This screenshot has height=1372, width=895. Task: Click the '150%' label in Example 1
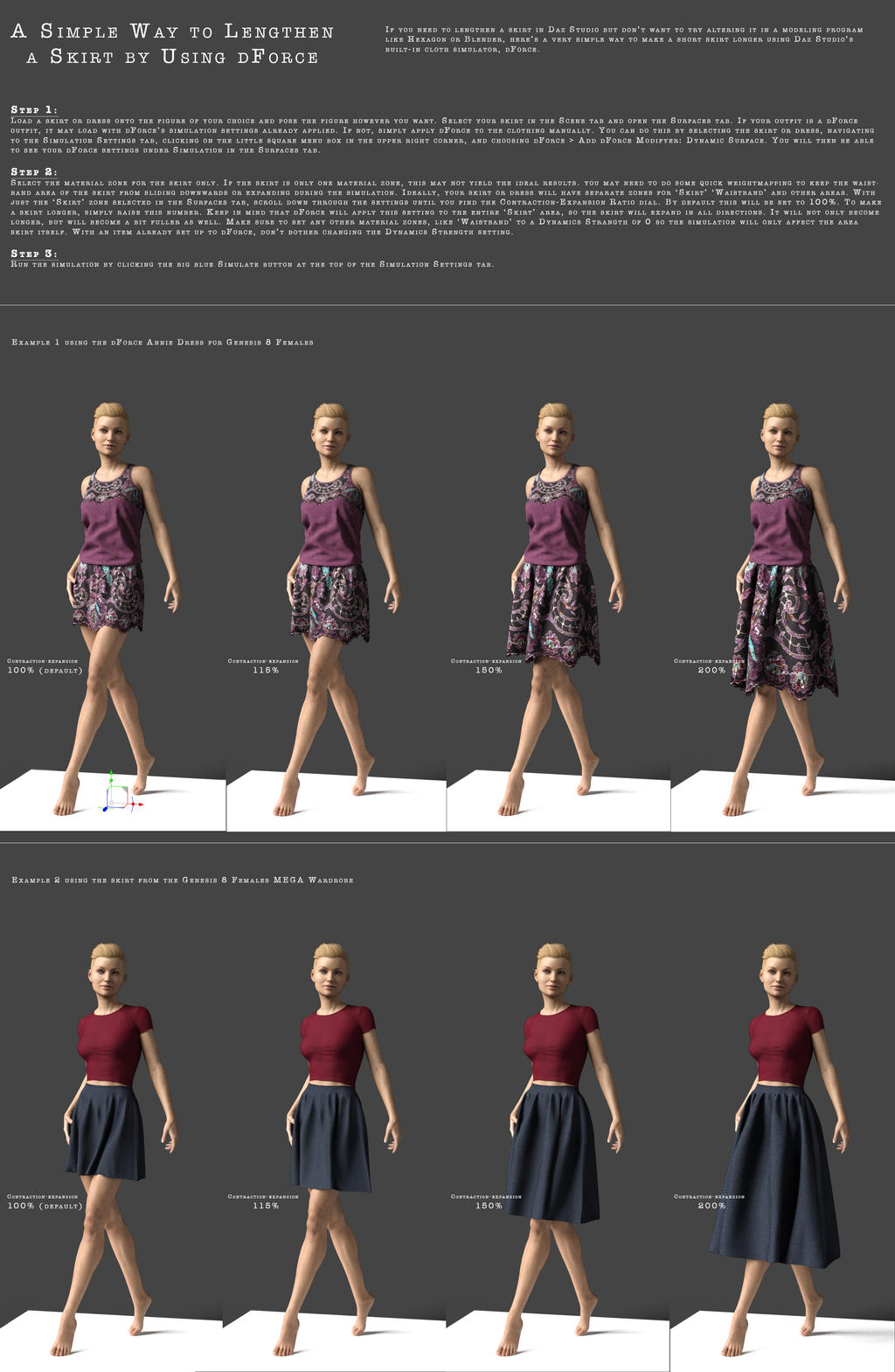[489, 670]
